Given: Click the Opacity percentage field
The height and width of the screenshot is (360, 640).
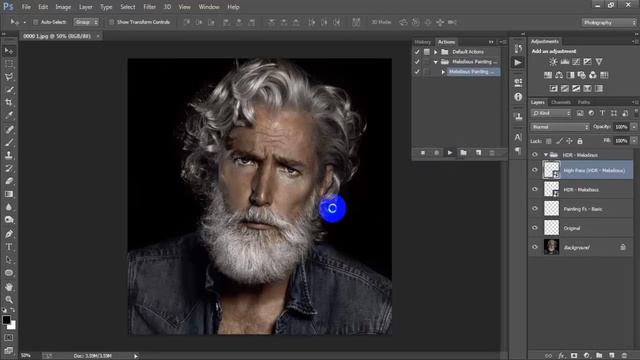Looking at the screenshot, I should click(x=621, y=127).
